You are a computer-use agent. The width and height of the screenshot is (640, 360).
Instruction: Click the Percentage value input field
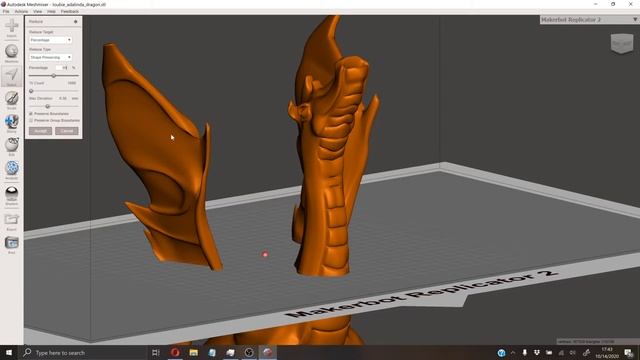point(62,68)
